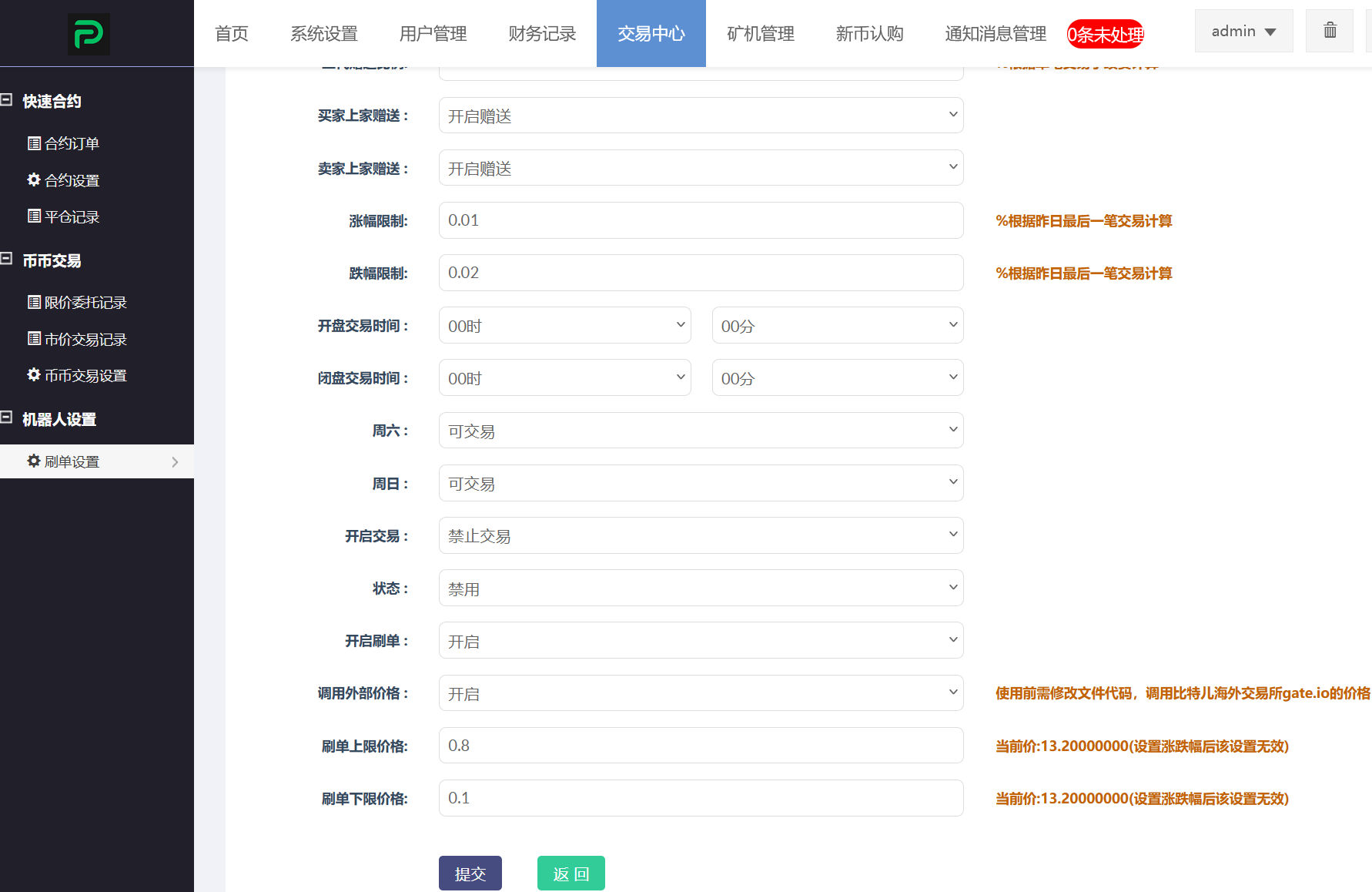Open 开启交易 dropdown
This screenshot has width=1372, height=892.
click(701, 535)
